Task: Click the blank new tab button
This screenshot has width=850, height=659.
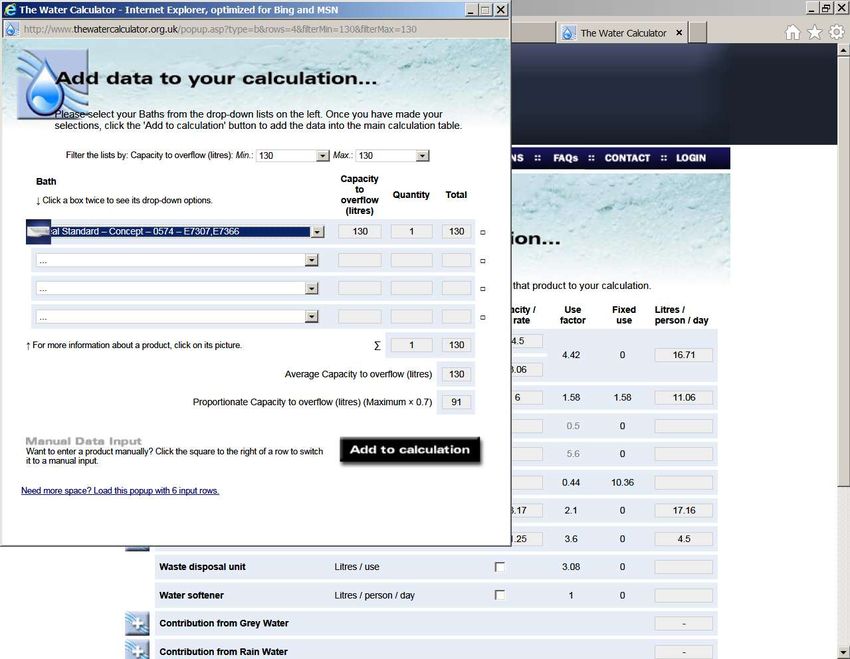Action: [x=698, y=33]
